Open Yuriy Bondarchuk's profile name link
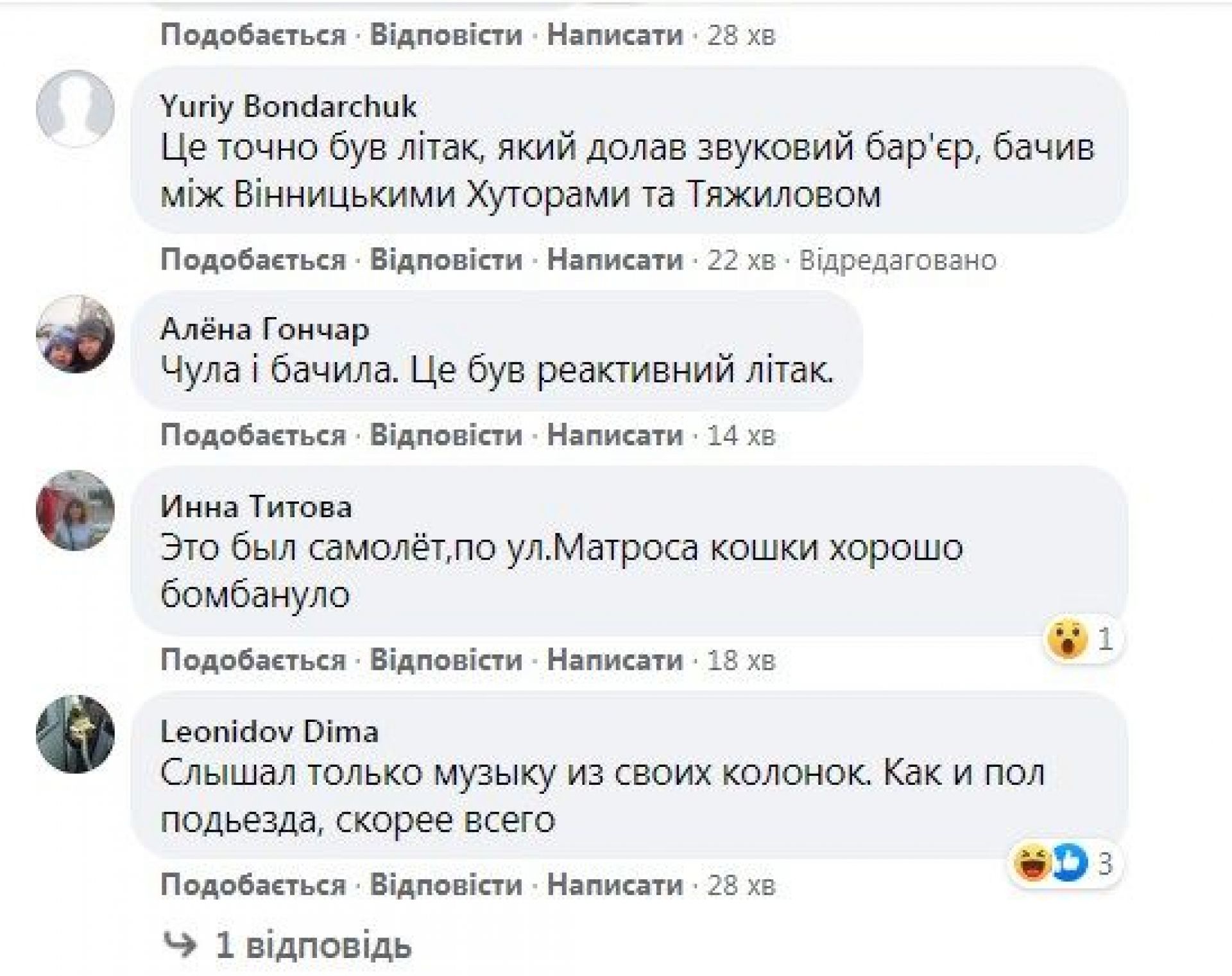The image size is (1232, 976). coord(288,107)
